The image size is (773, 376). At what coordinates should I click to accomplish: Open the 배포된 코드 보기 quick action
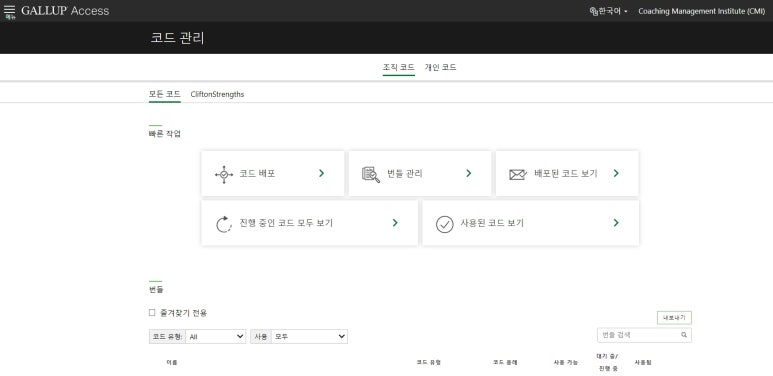[x=567, y=173]
